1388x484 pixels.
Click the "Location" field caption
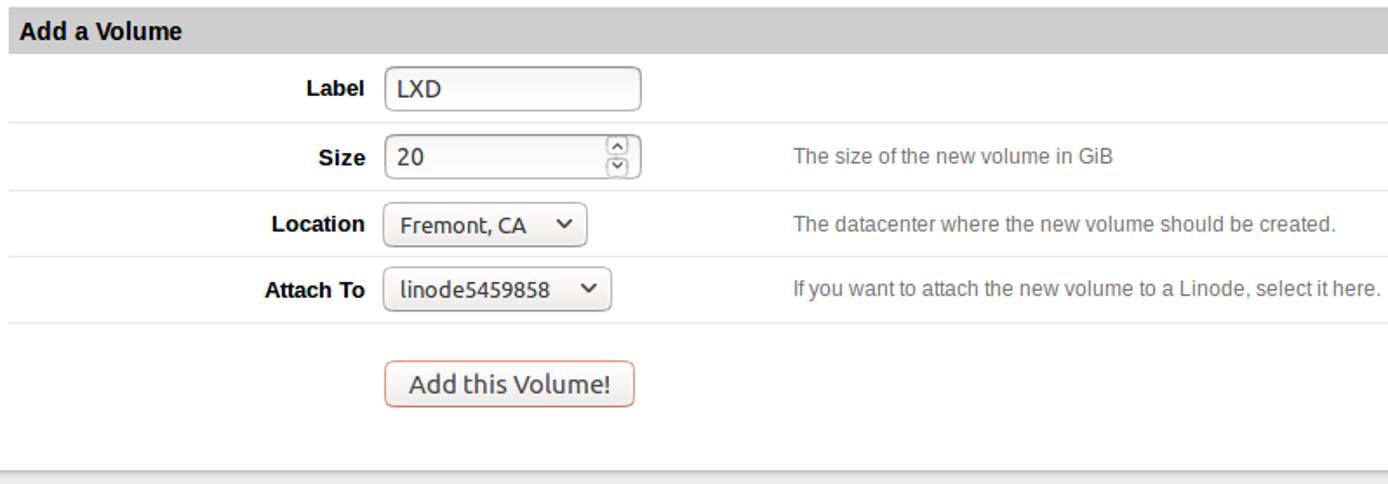coord(318,224)
